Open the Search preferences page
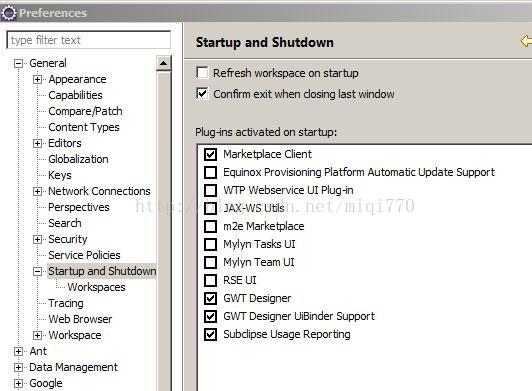532x391 pixels. [x=65, y=223]
